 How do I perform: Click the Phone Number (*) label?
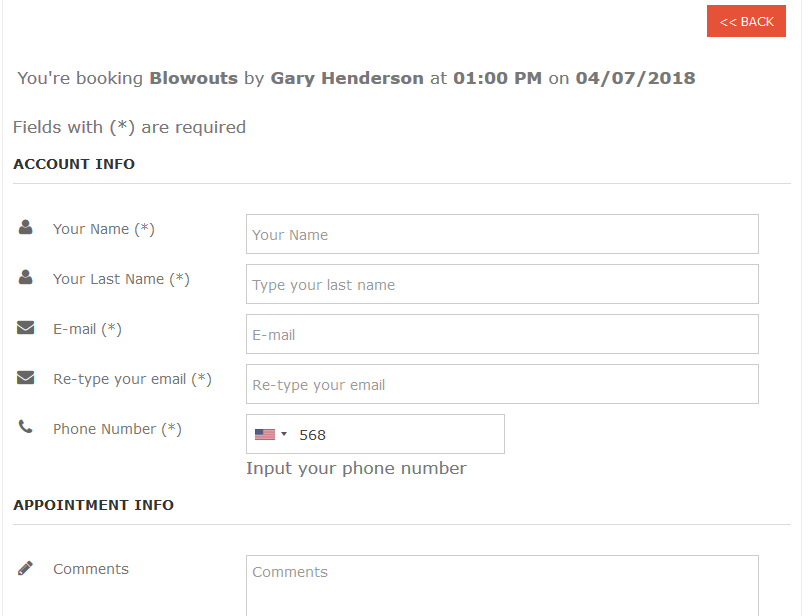117,429
